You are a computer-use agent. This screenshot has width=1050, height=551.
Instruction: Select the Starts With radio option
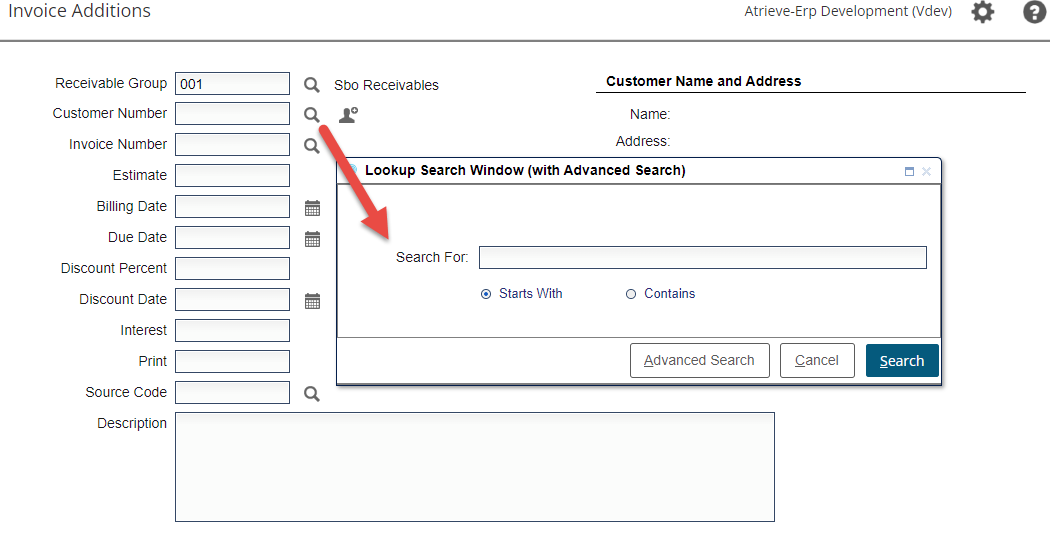point(486,294)
